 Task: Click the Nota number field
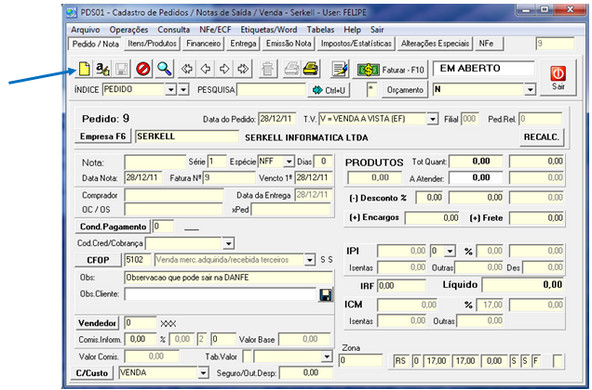(155, 162)
